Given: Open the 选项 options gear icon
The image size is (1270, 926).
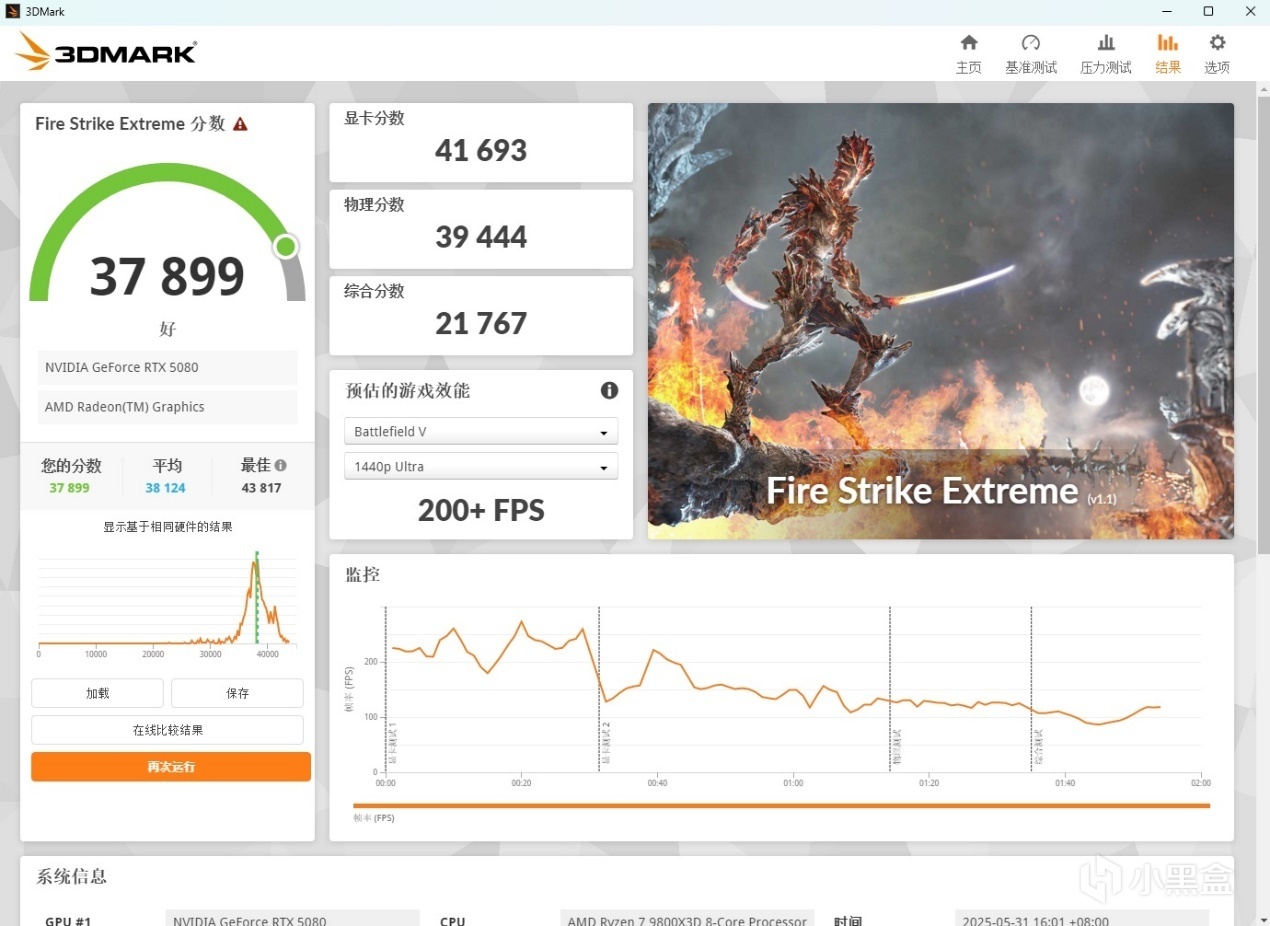Looking at the screenshot, I should click(x=1217, y=42).
